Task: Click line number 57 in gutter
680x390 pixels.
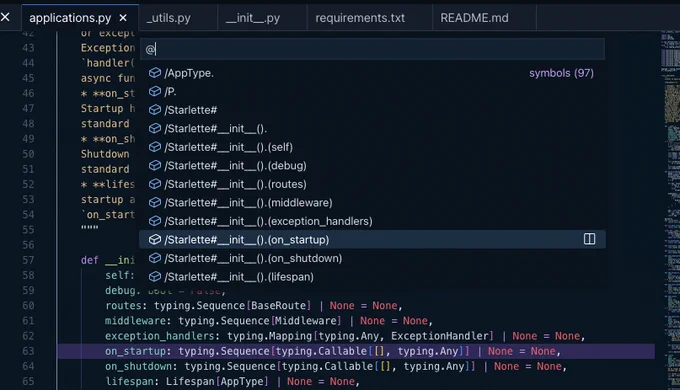Action: click(x=28, y=260)
